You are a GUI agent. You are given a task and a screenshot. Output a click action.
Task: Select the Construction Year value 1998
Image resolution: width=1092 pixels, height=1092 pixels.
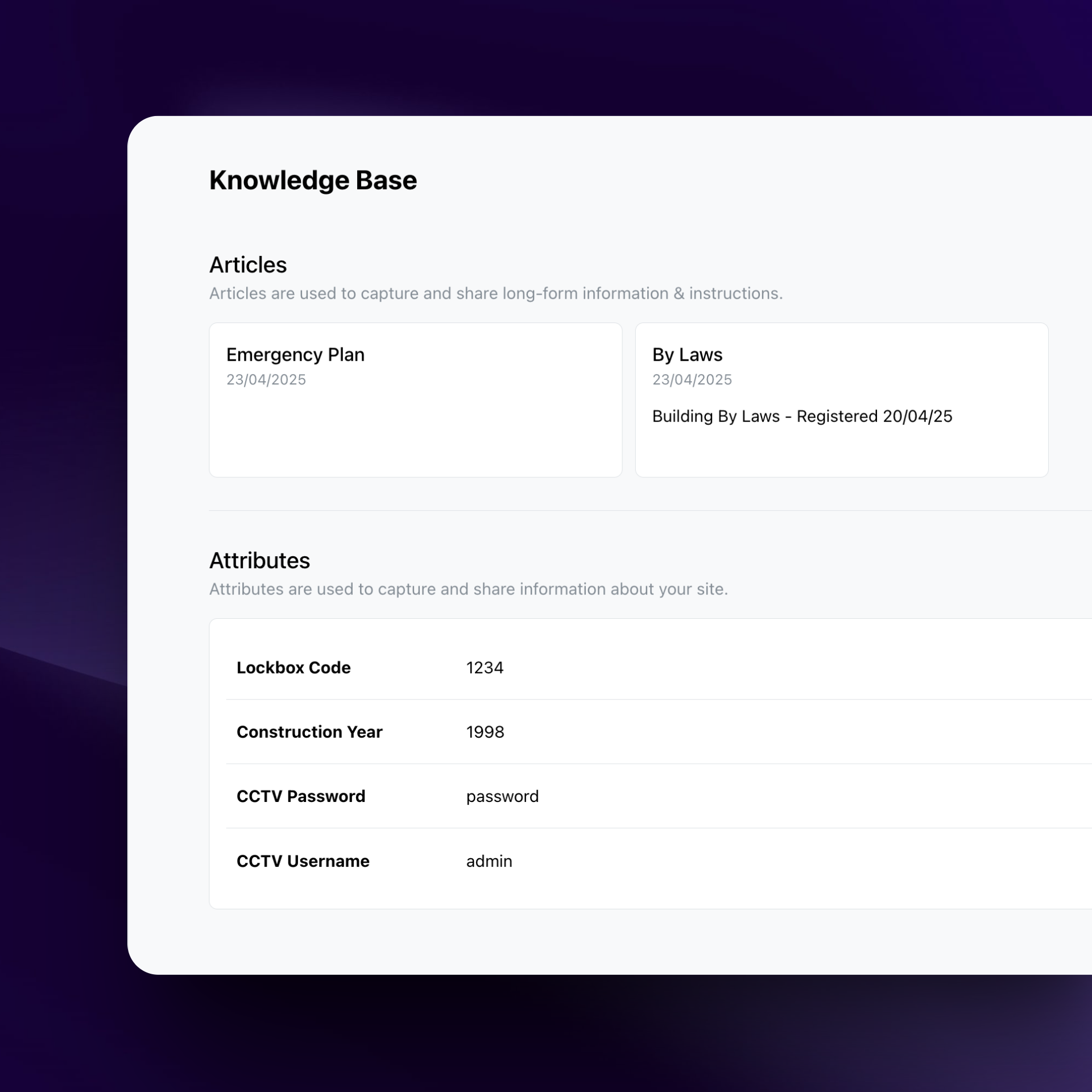click(485, 732)
